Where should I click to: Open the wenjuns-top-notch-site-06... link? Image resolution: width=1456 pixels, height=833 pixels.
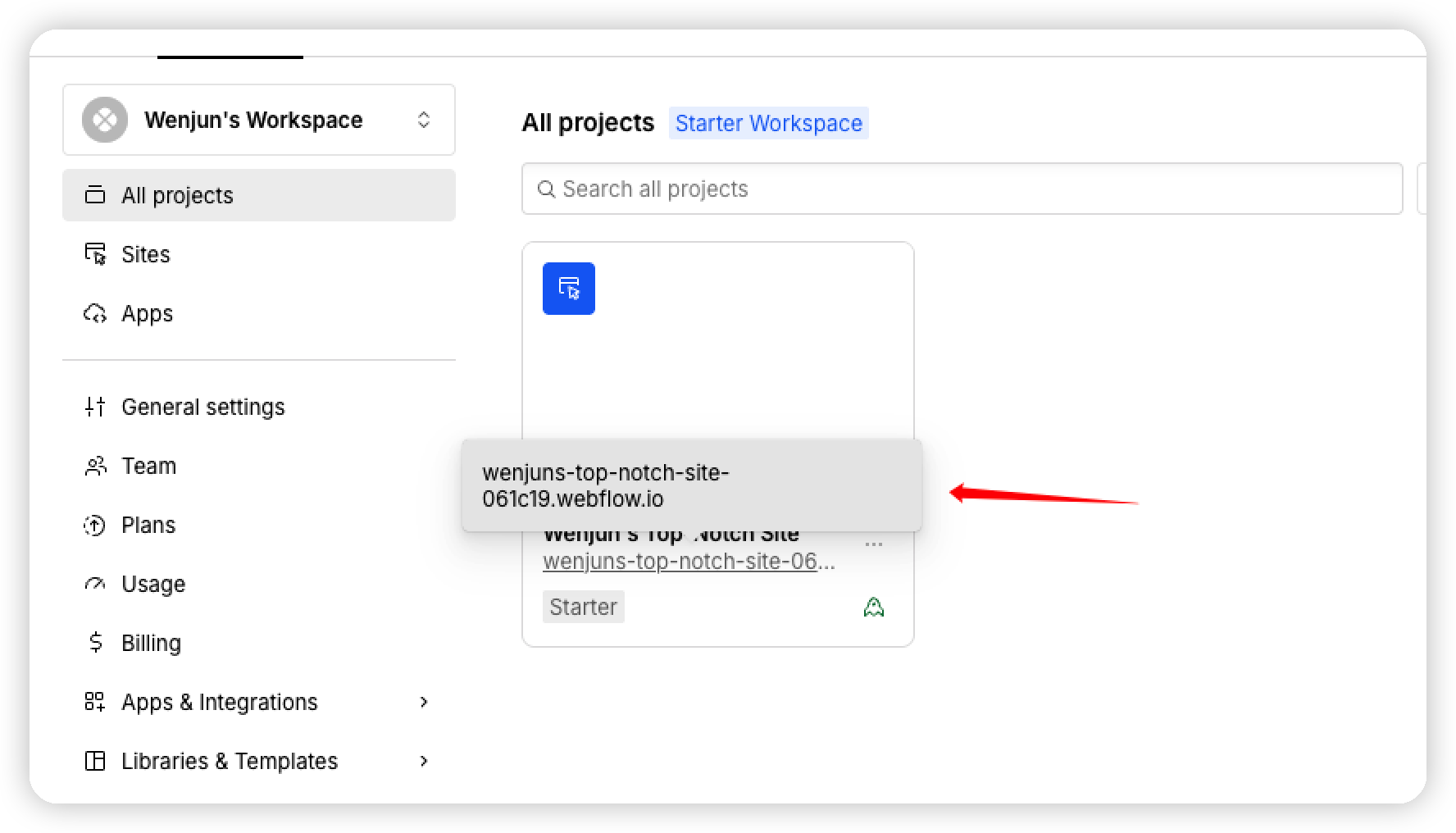689,562
